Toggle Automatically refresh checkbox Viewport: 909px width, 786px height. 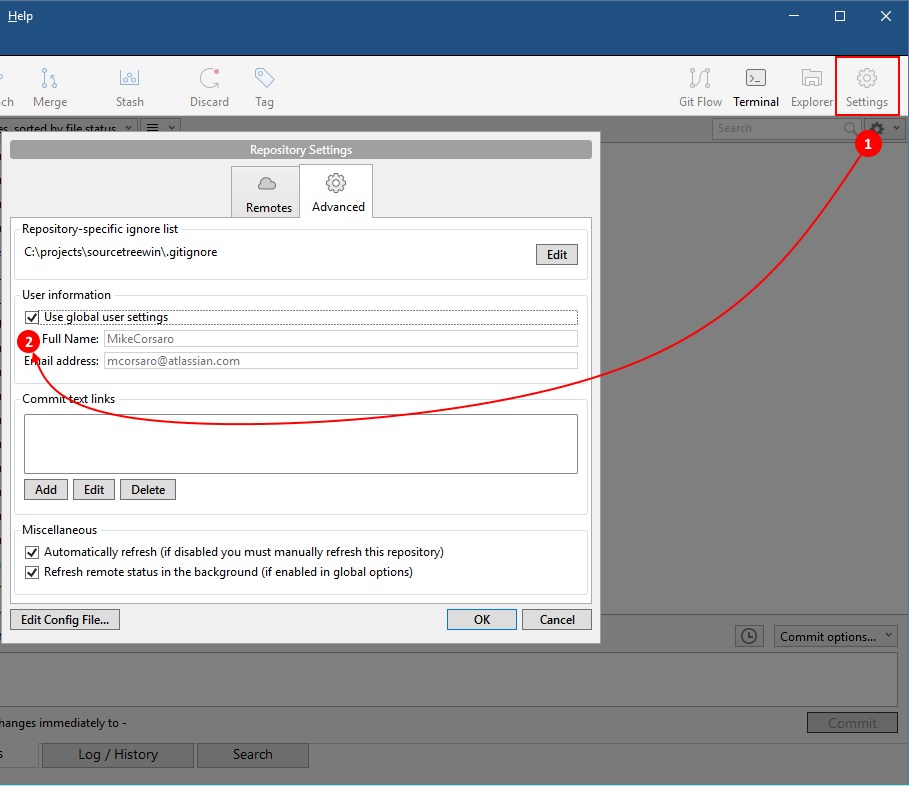pyautogui.click(x=32, y=552)
